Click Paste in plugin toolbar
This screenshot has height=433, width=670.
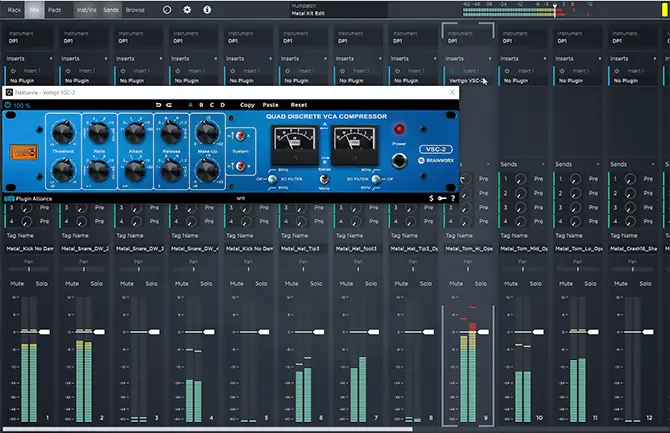(x=270, y=105)
